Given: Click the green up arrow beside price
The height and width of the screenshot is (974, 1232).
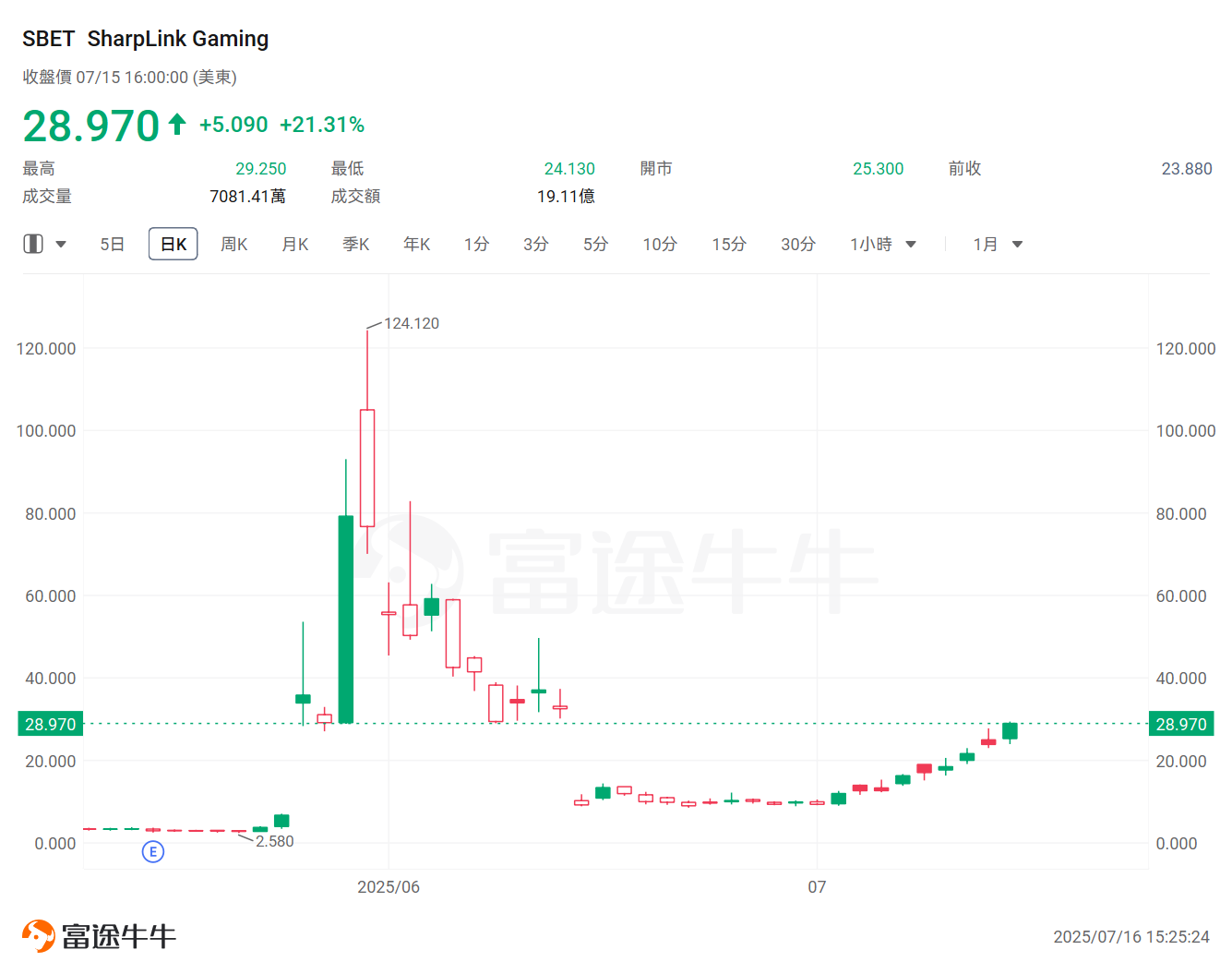Looking at the screenshot, I should pyautogui.click(x=177, y=125).
